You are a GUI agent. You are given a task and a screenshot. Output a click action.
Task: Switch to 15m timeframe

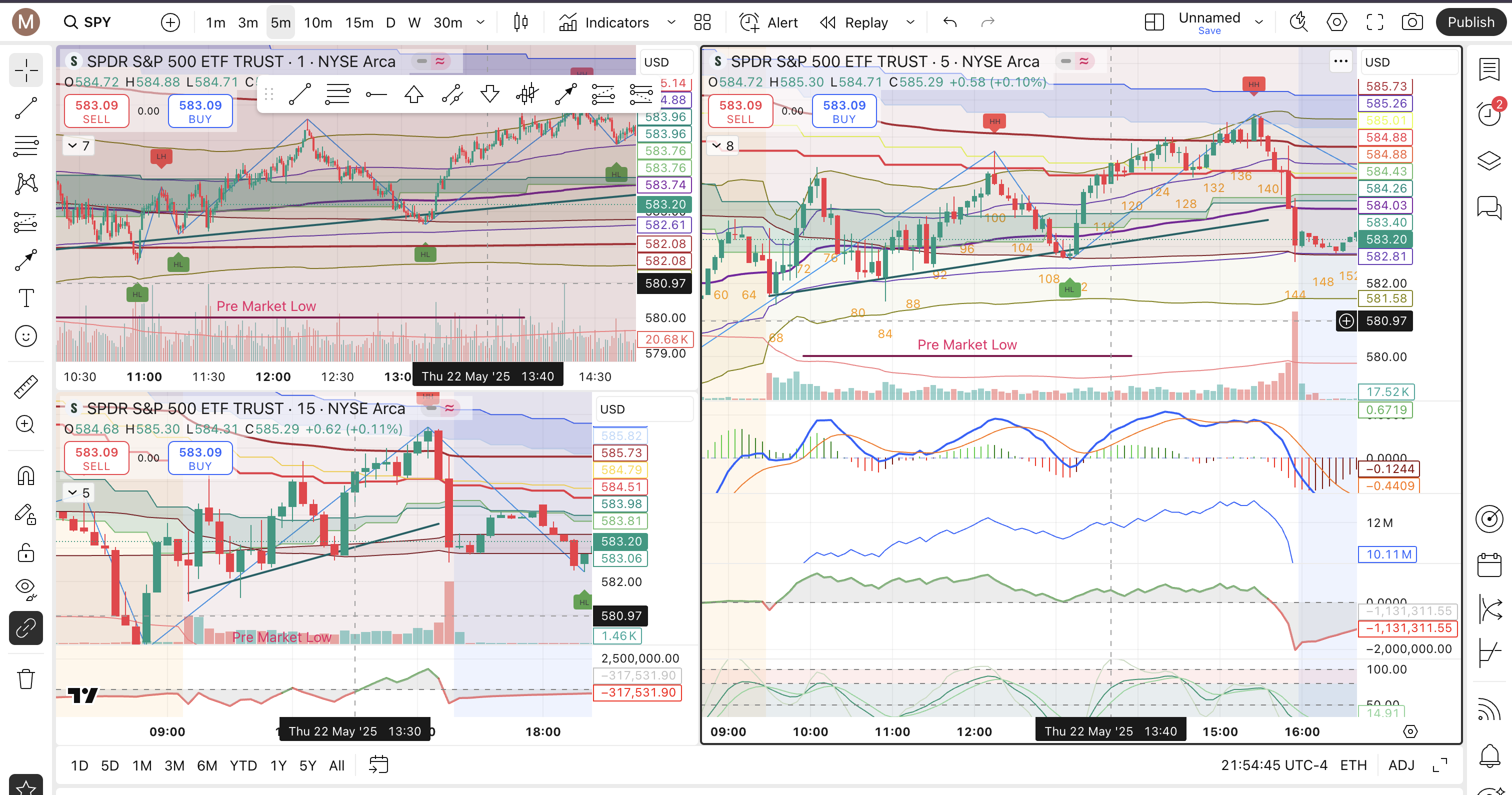pos(359,22)
